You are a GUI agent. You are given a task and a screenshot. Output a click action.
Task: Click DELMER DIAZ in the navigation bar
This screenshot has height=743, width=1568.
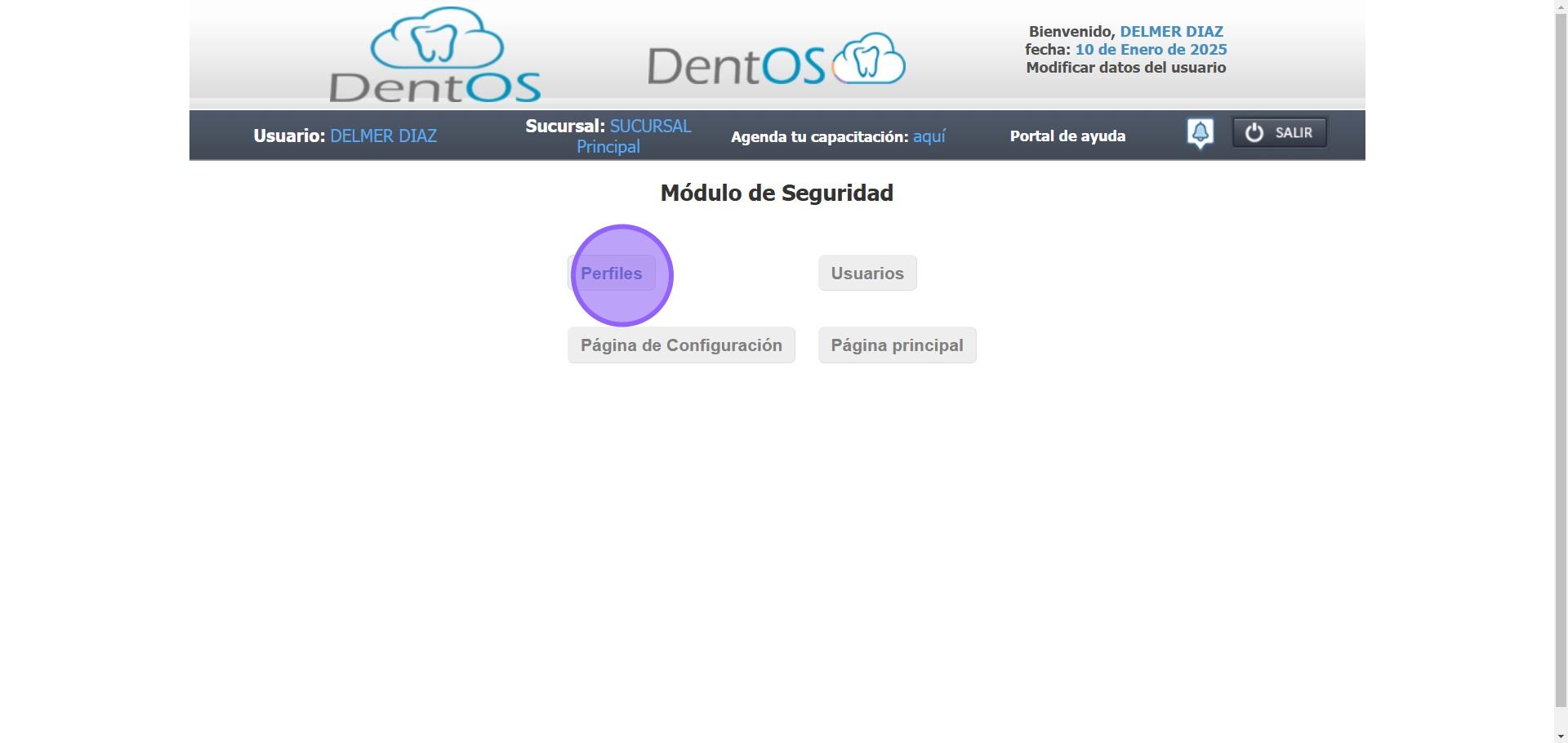point(383,136)
